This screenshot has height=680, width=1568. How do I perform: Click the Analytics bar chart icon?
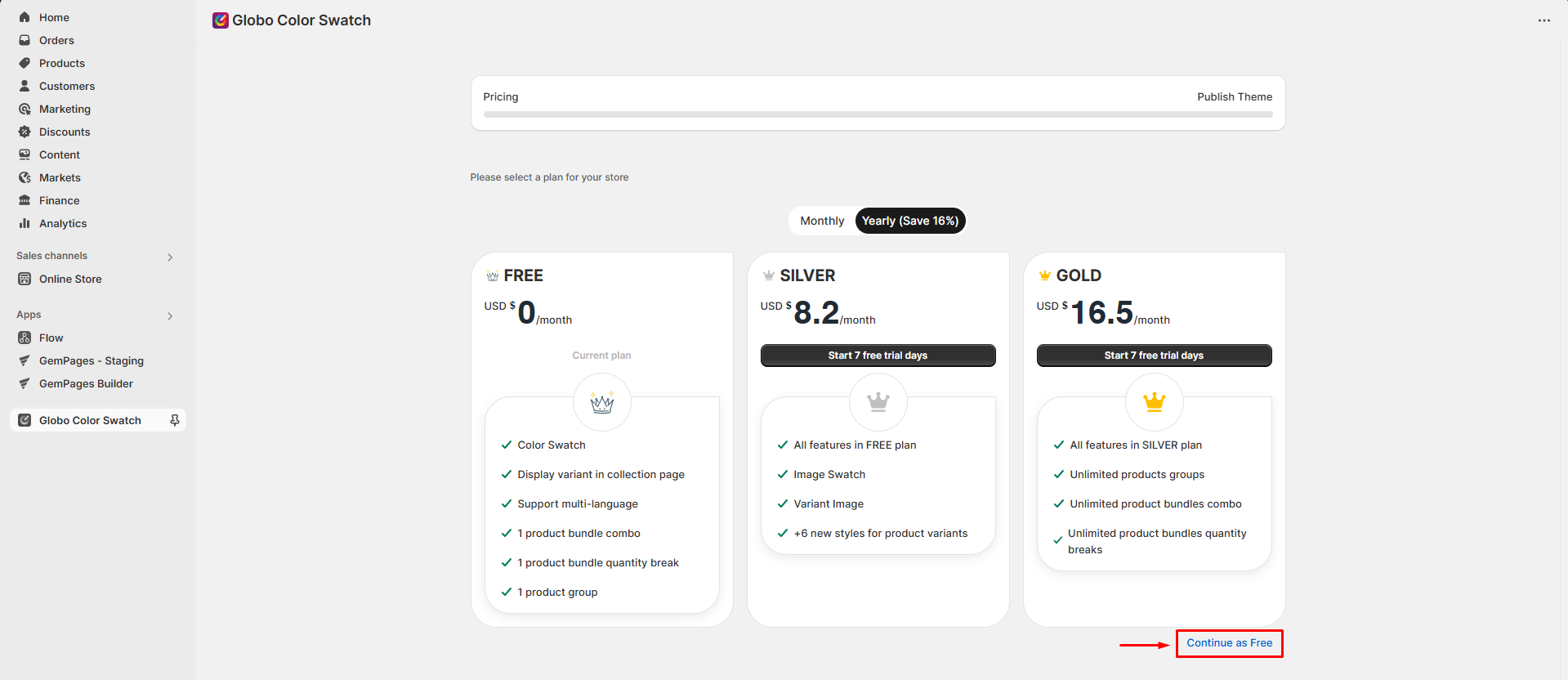25,223
